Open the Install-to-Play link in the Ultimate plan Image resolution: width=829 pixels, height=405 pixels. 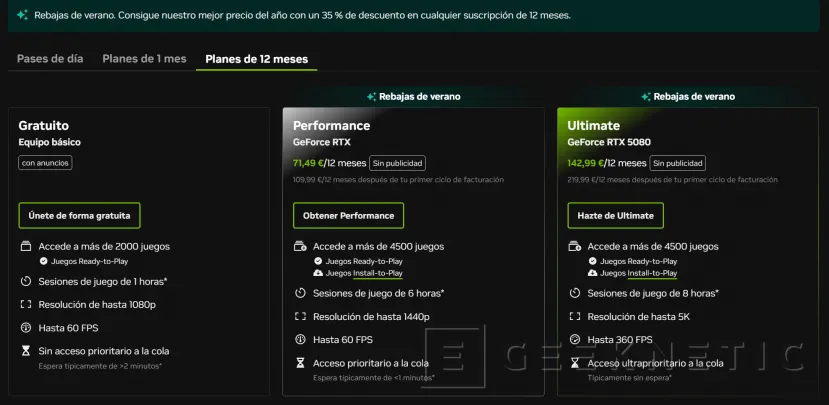pyautogui.click(x=652, y=273)
